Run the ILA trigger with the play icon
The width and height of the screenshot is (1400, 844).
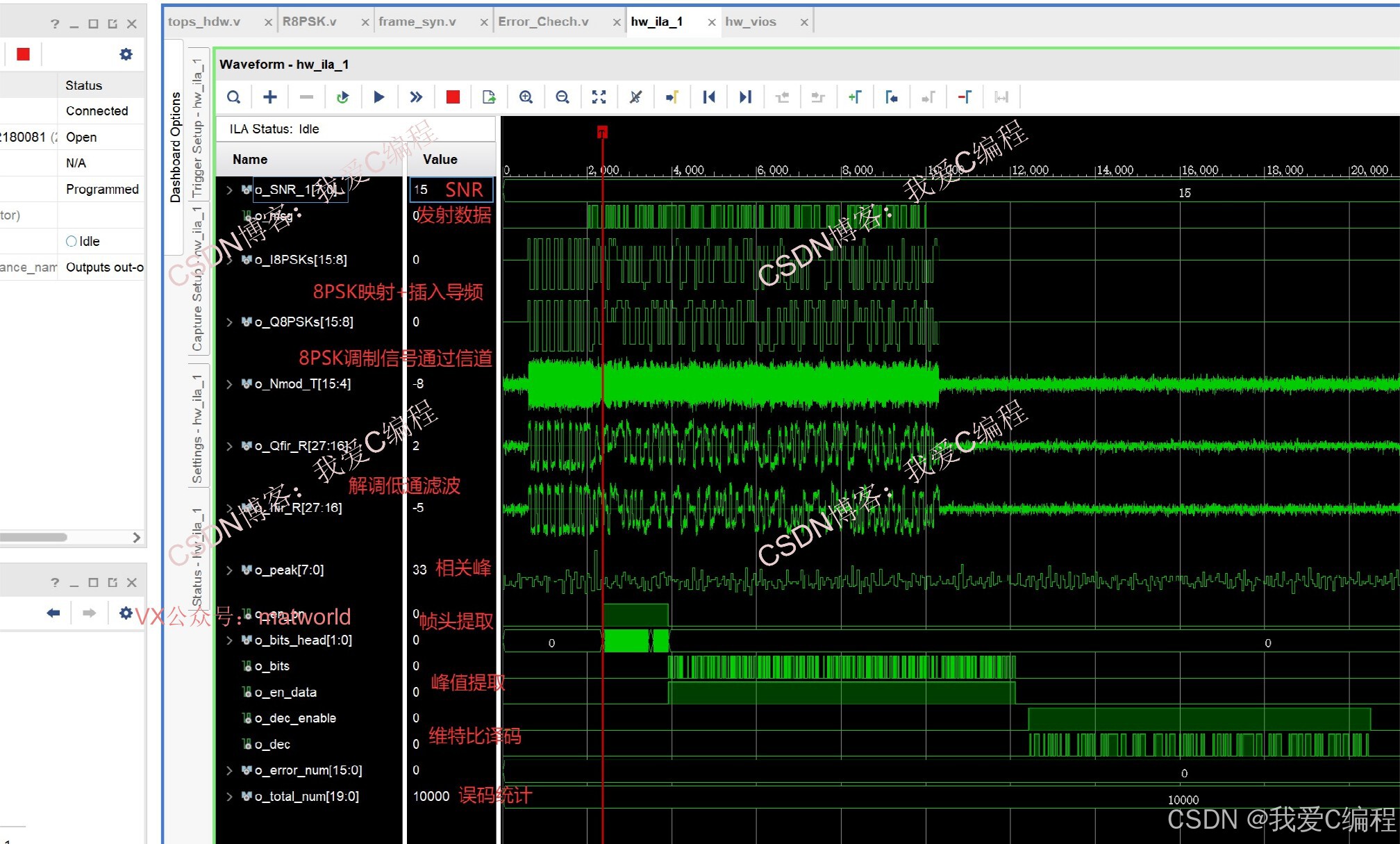378,97
